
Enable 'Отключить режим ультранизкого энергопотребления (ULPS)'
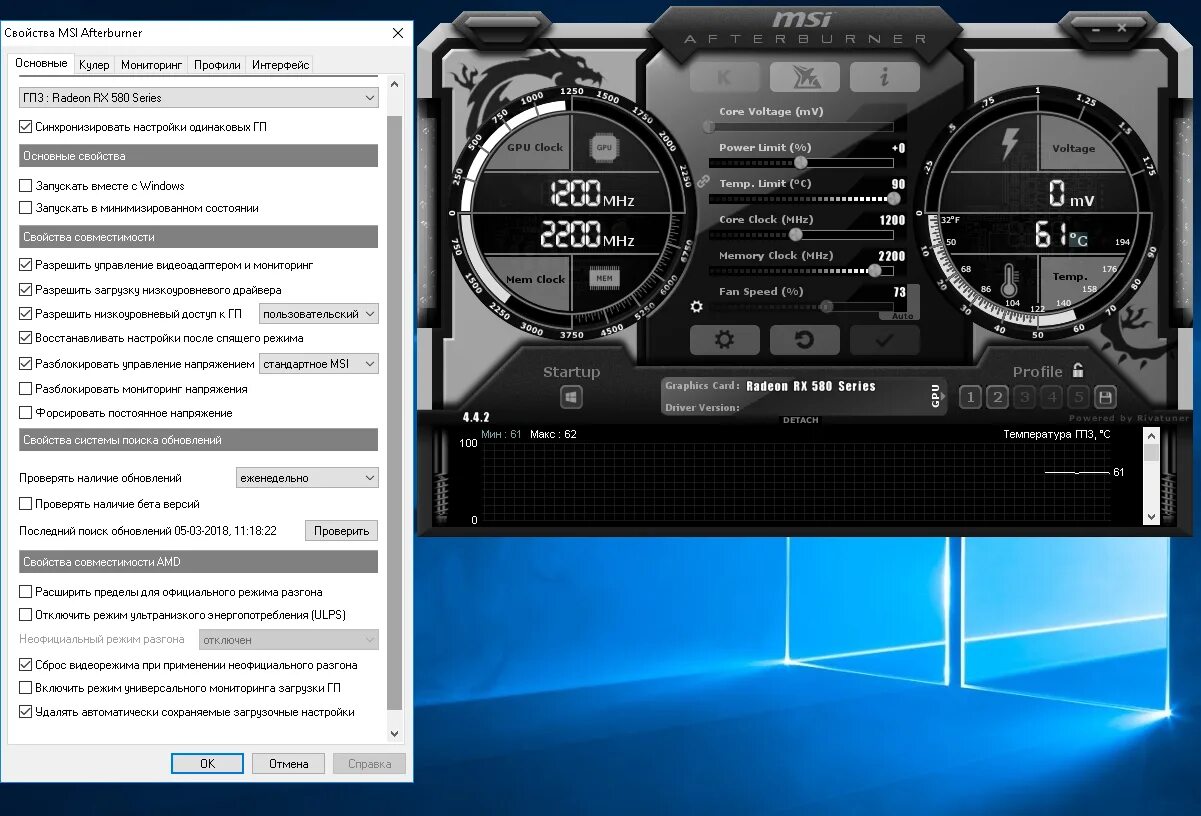pos(26,614)
